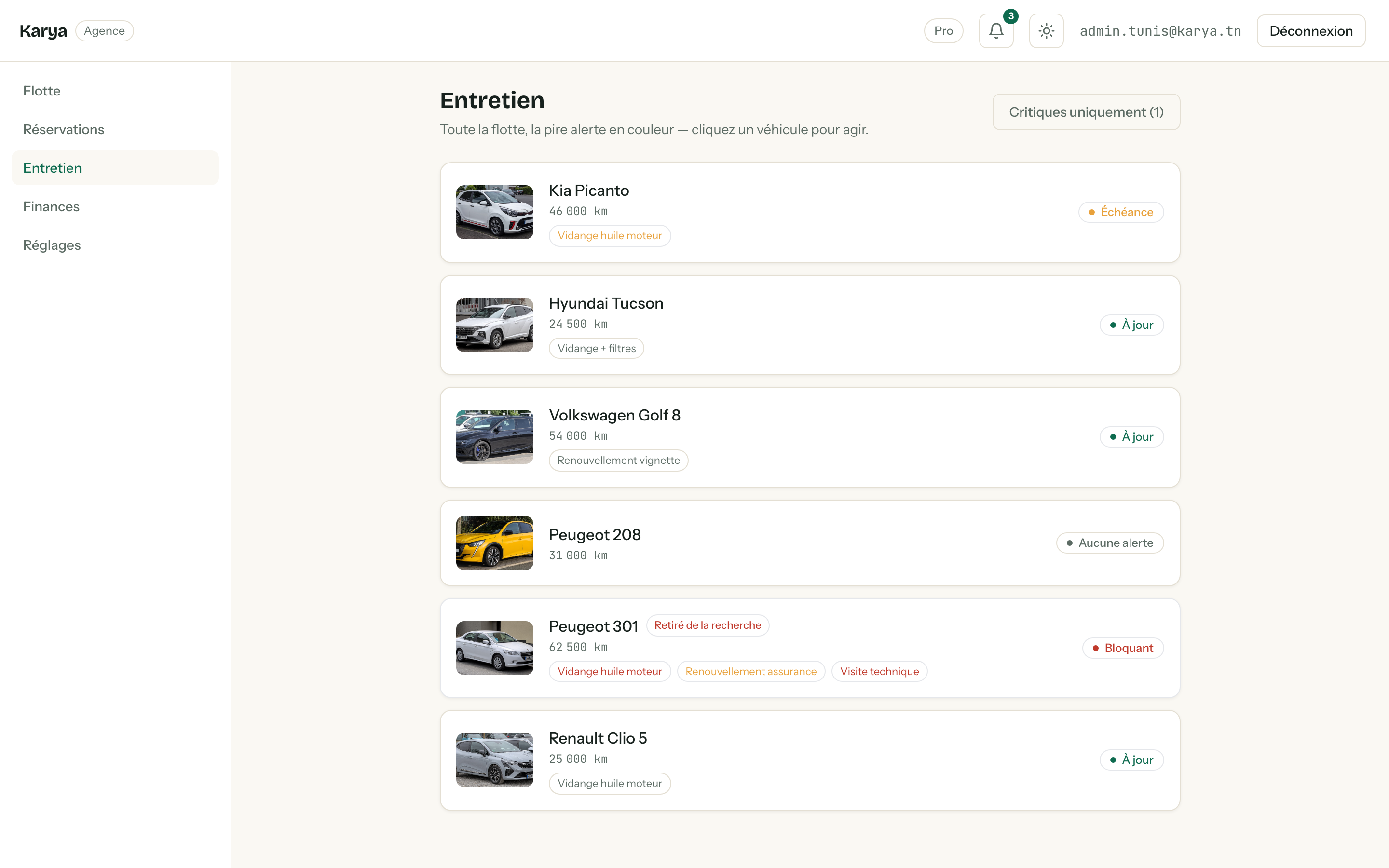Click 54 000 km mileage text

point(578,436)
